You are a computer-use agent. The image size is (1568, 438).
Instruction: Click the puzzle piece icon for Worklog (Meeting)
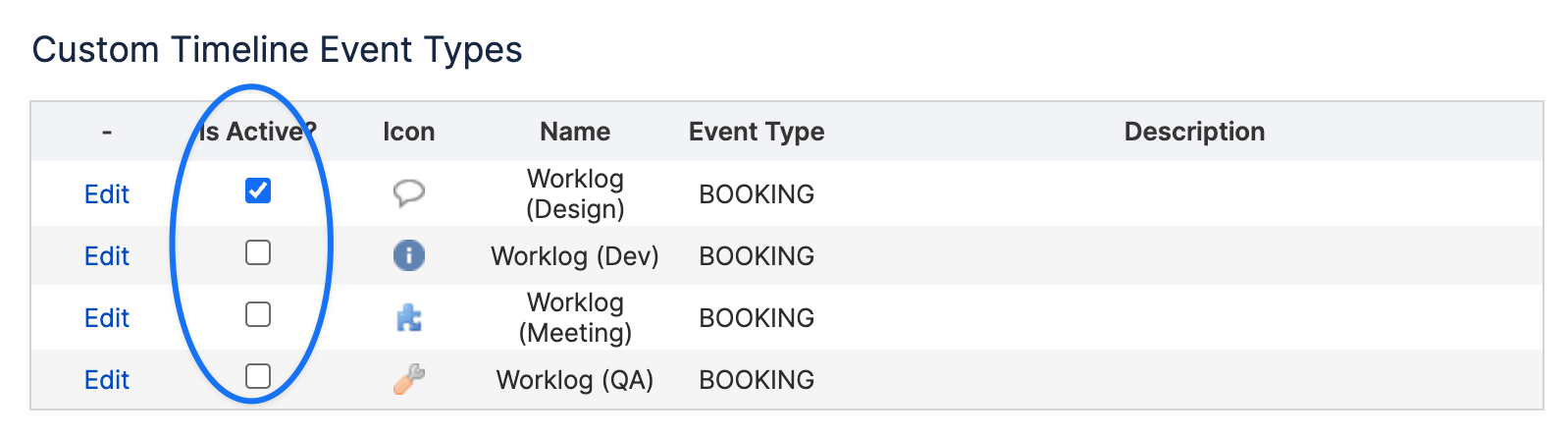pyautogui.click(x=408, y=317)
